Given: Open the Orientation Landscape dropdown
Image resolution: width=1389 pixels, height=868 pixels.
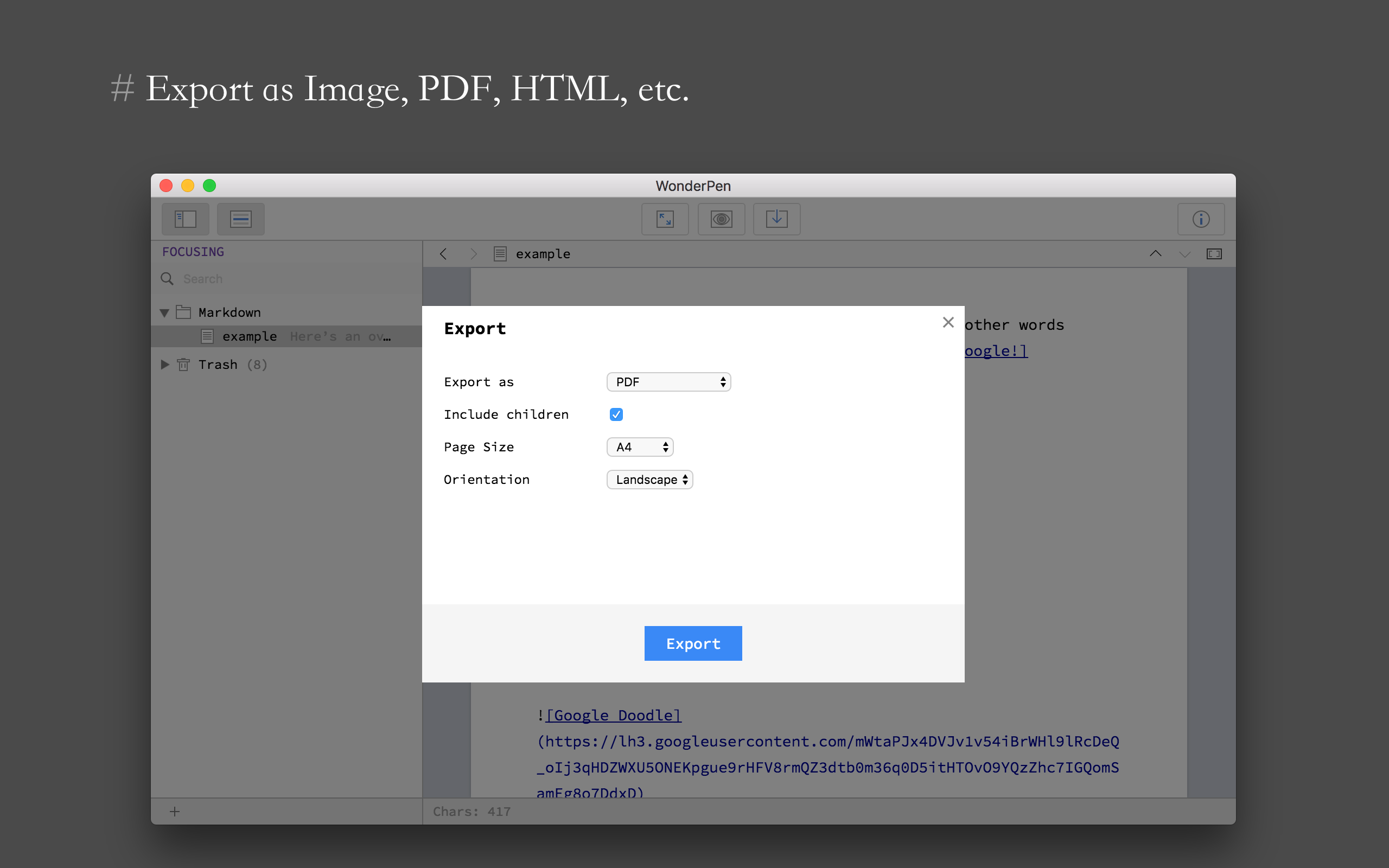Looking at the screenshot, I should 649,480.
